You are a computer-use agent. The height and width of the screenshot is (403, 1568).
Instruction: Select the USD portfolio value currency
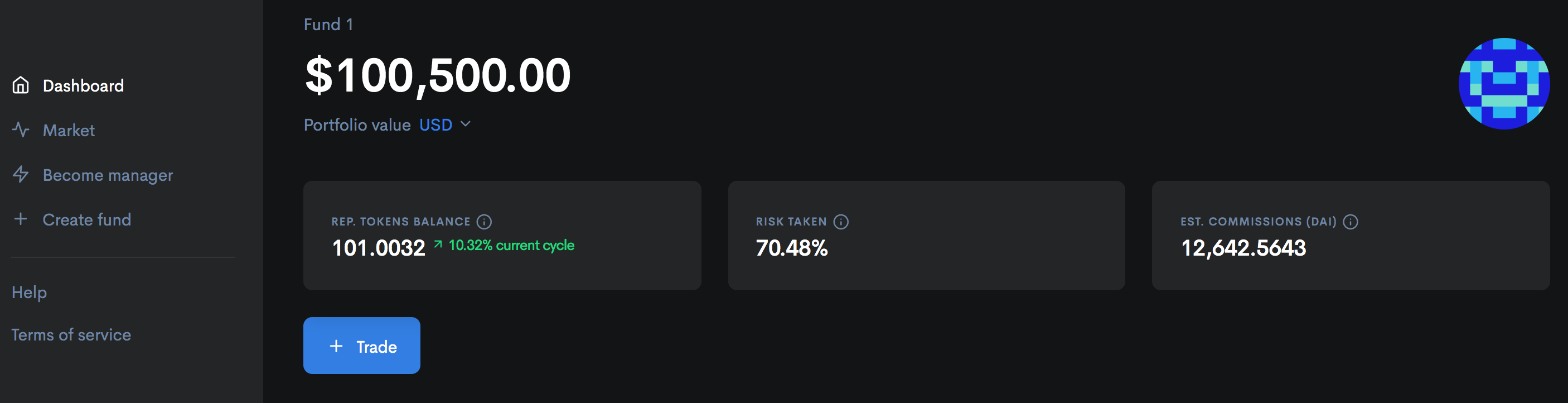point(435,125)
